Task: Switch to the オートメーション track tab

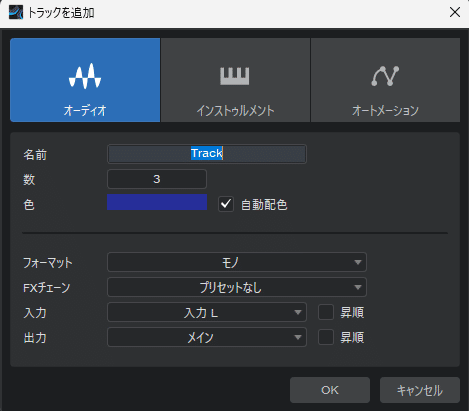Action: click(x=385, y=80)
